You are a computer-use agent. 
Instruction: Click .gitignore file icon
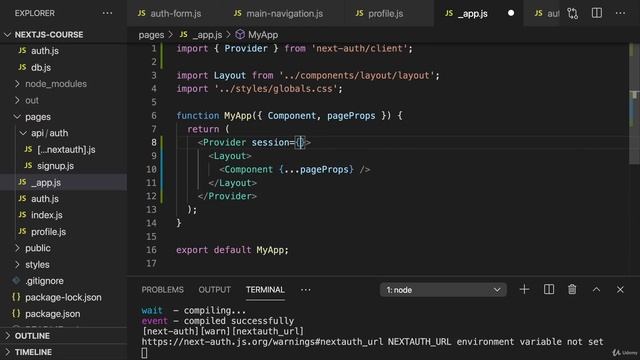16,280
